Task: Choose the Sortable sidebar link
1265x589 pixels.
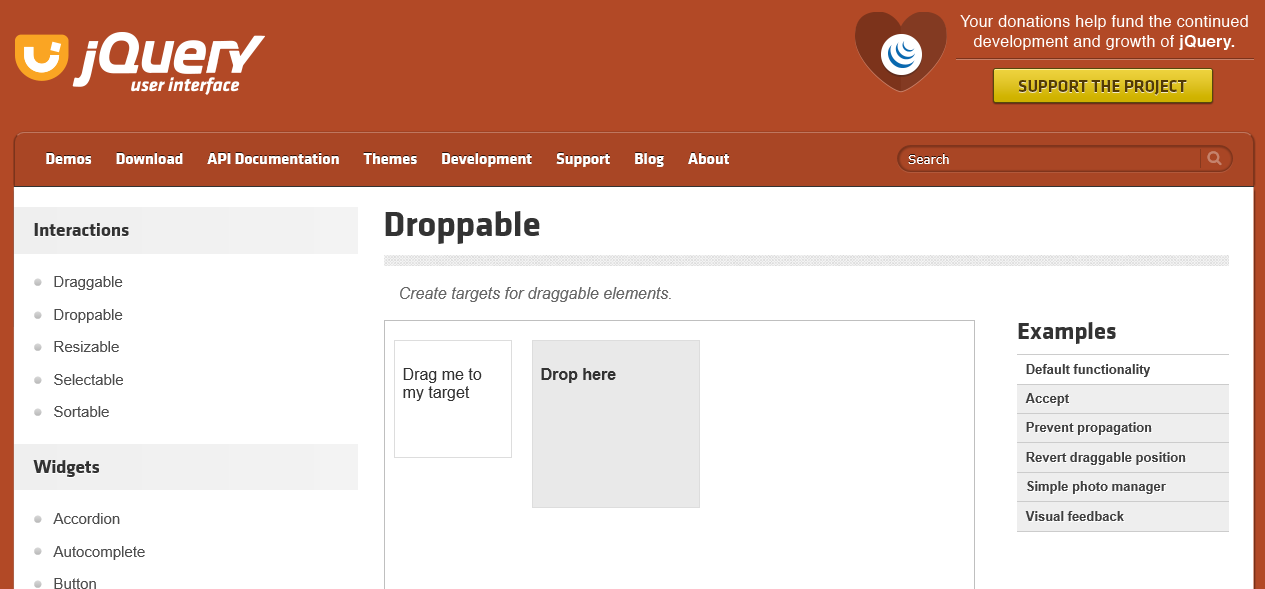Action: tap(81, 412)
